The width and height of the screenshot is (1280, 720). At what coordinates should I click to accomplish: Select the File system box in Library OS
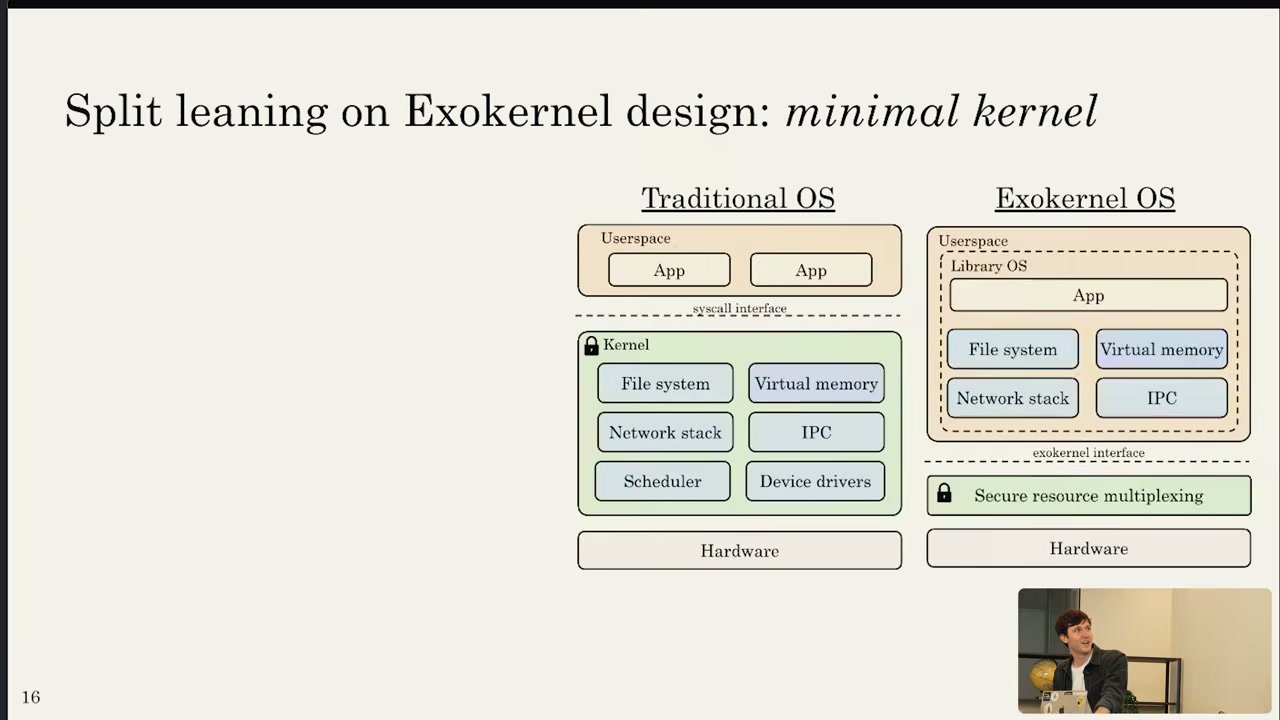tap(1013, 349)
